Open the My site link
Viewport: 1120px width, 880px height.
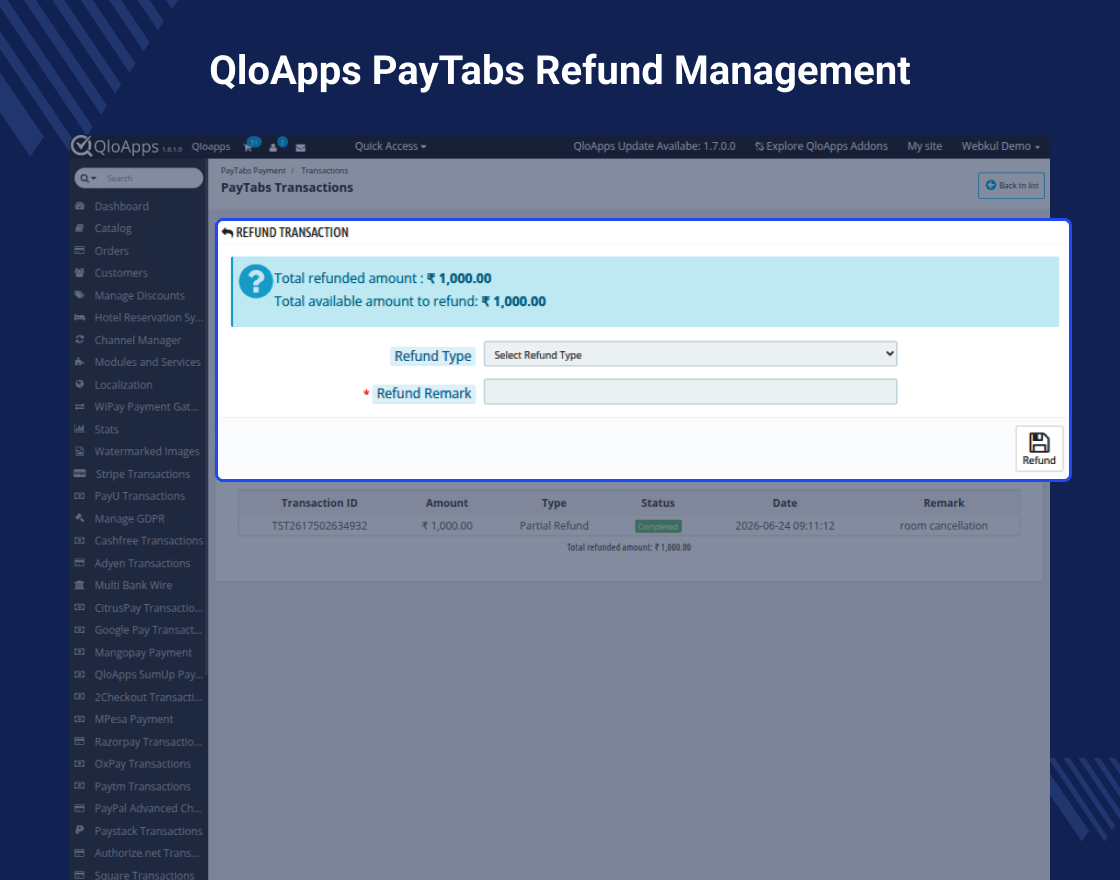pyautogui.click(x=924, y=146)
